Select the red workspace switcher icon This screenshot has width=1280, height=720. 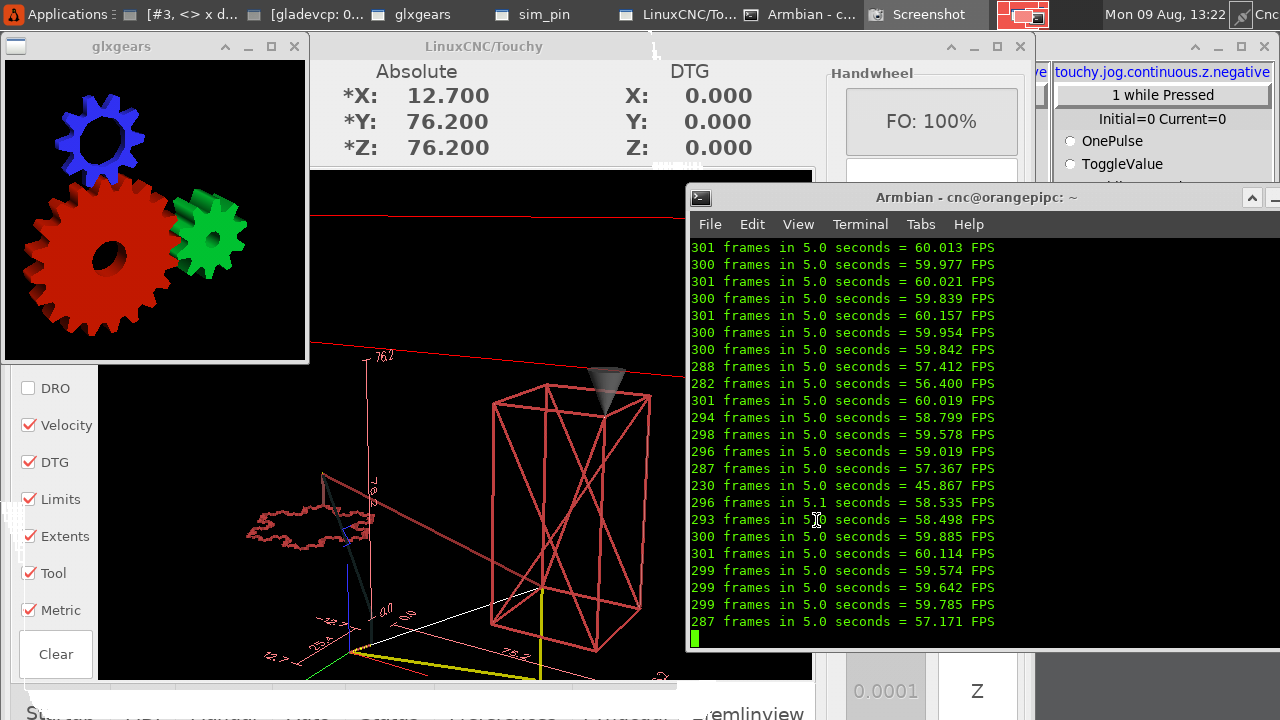[1021, 15]
